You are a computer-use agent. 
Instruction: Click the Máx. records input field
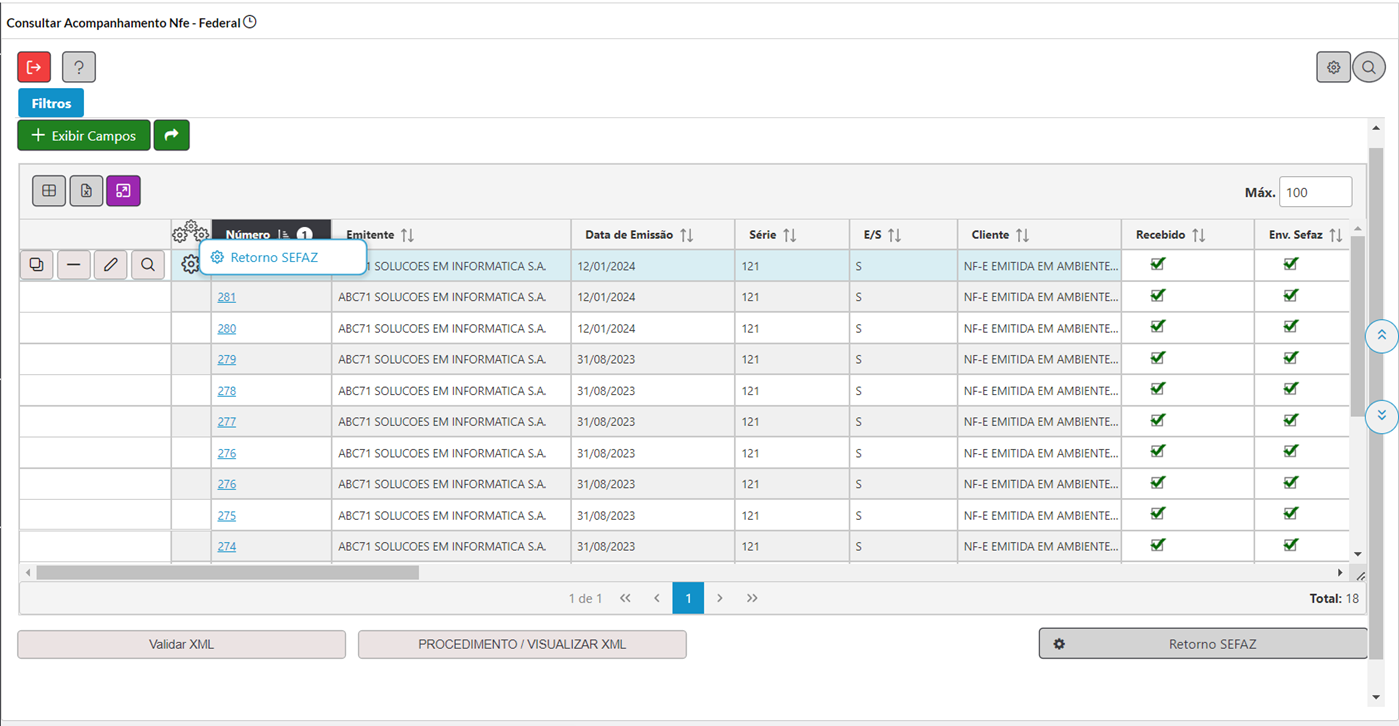pos(1315,192)
